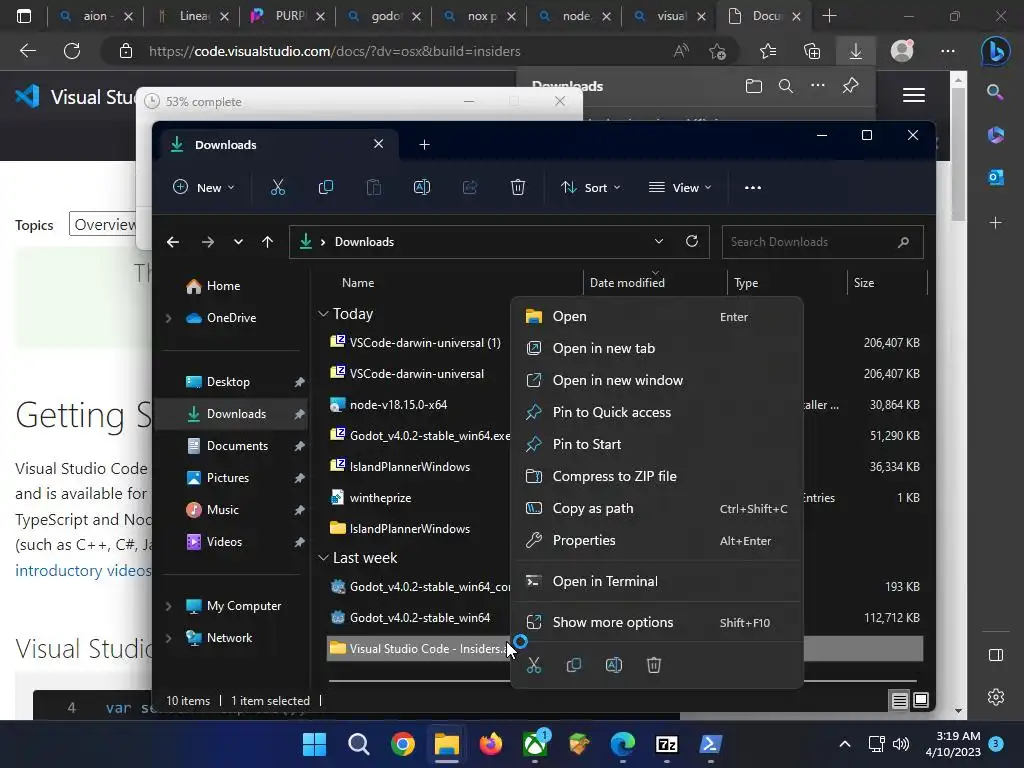
Task: Open 7-Zip from the taskbar
Action: pyautogui.click(x=666, y=744)
